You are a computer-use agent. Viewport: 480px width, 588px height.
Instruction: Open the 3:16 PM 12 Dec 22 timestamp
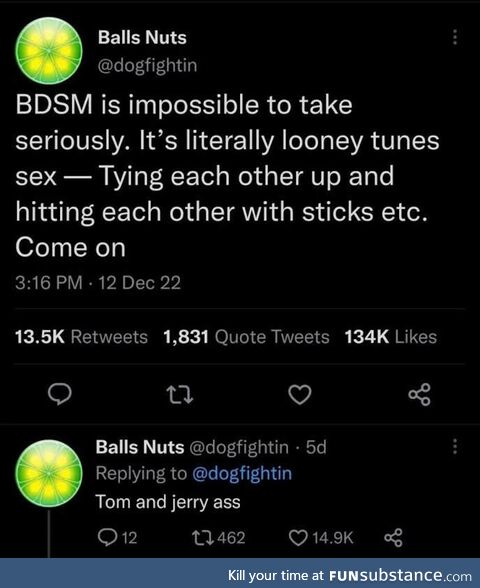tap(98, 282)
